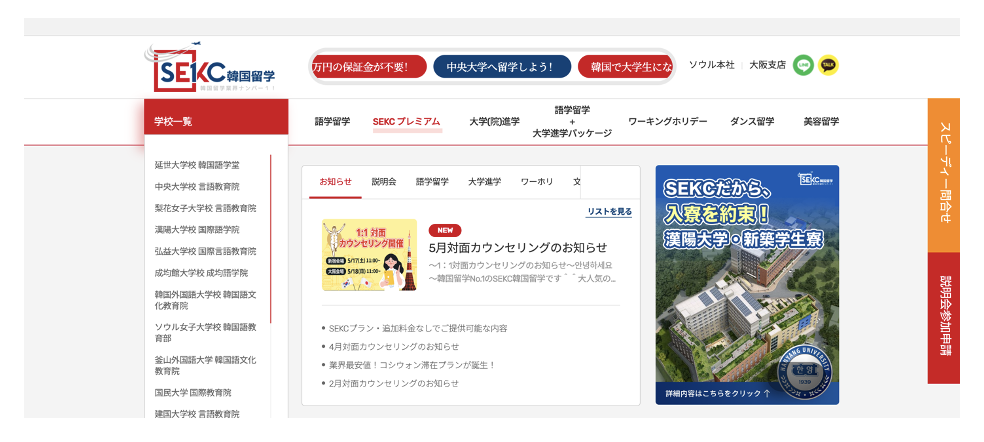Screen dimensions: 984x442
Task: Click the 漢陽大学・新築学生寮 banner image
Action: tap(747, 285)
